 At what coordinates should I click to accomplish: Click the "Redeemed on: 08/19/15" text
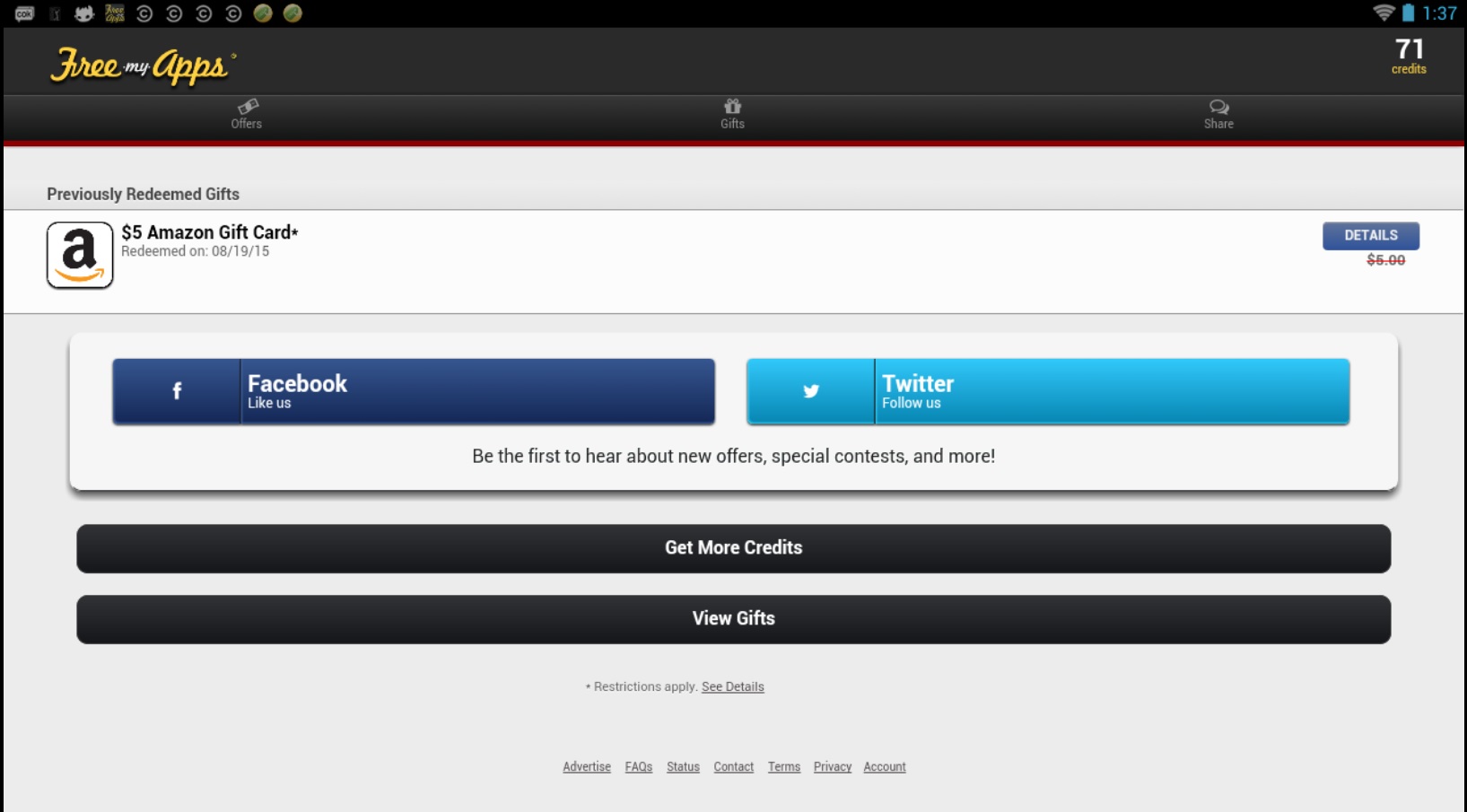tap(196, 251)
